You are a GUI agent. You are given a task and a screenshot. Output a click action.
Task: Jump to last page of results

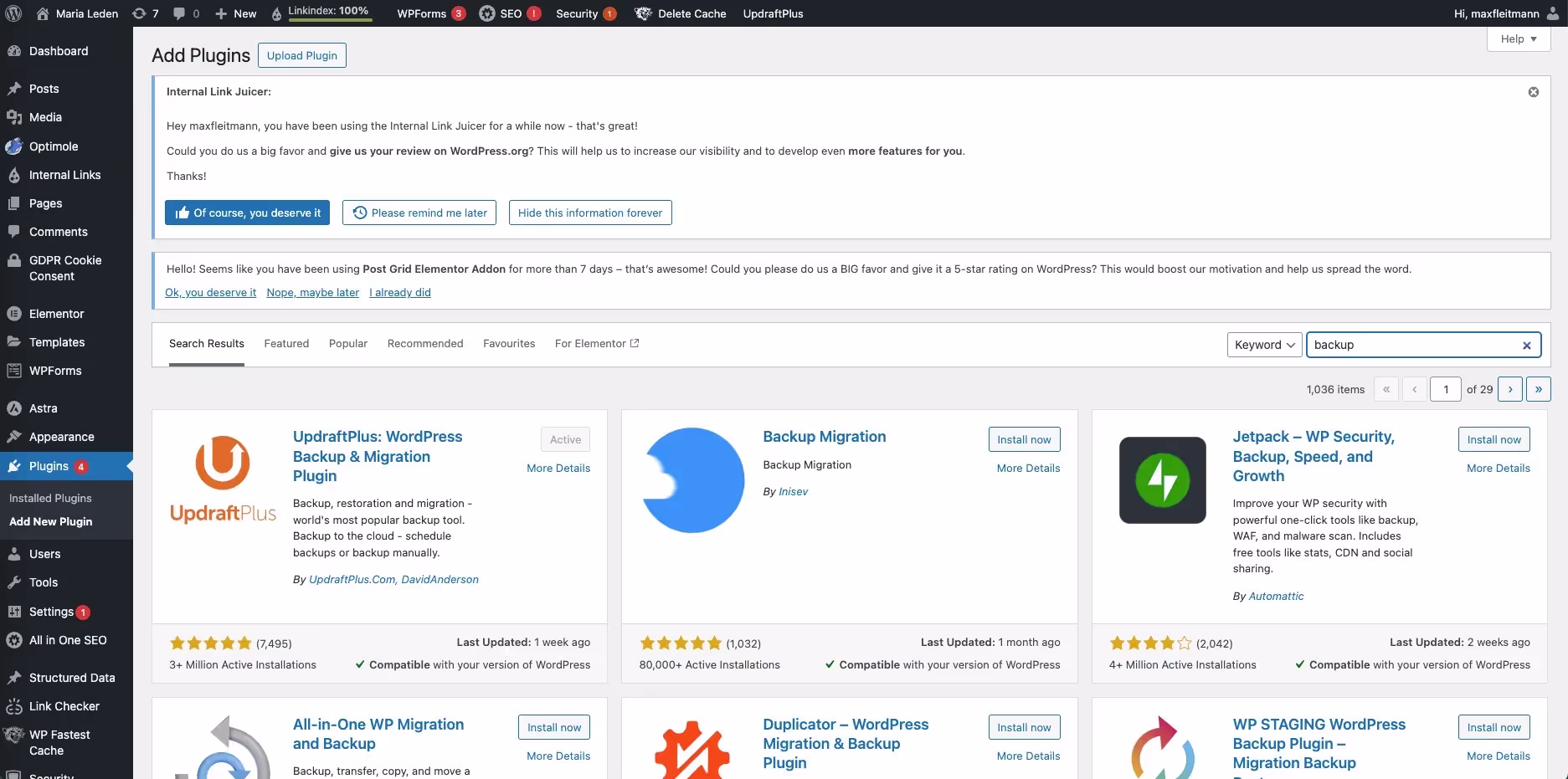[x=1539, y=389]
